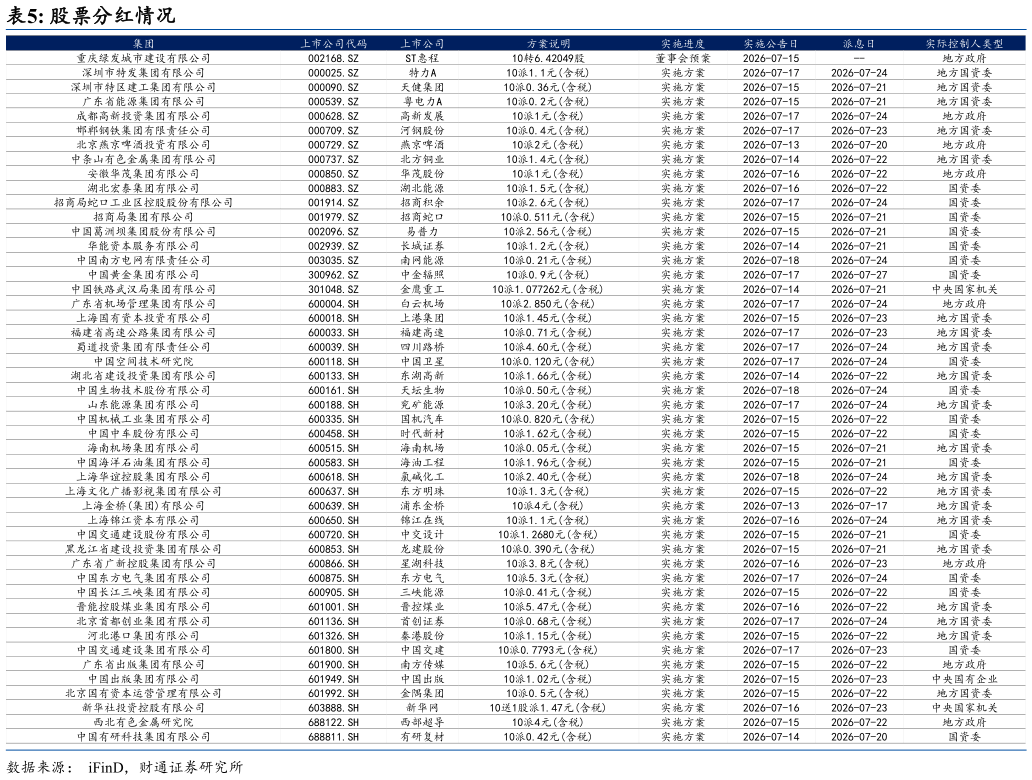Click the 董事会预案 status cell
Screen dimensions: 1032x780
point(683,58)
